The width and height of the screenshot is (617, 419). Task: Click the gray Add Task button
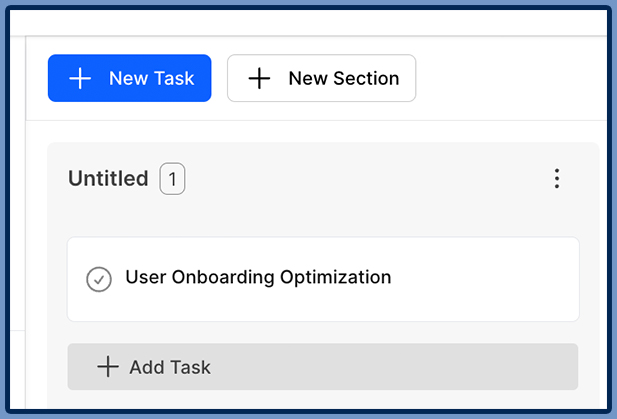(322, 367)
